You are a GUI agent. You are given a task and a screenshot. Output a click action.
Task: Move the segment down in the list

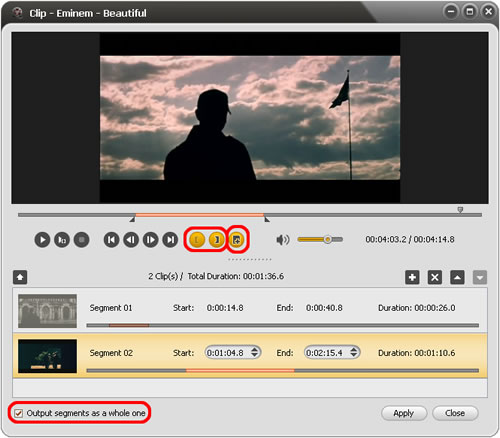coord(480,277)
